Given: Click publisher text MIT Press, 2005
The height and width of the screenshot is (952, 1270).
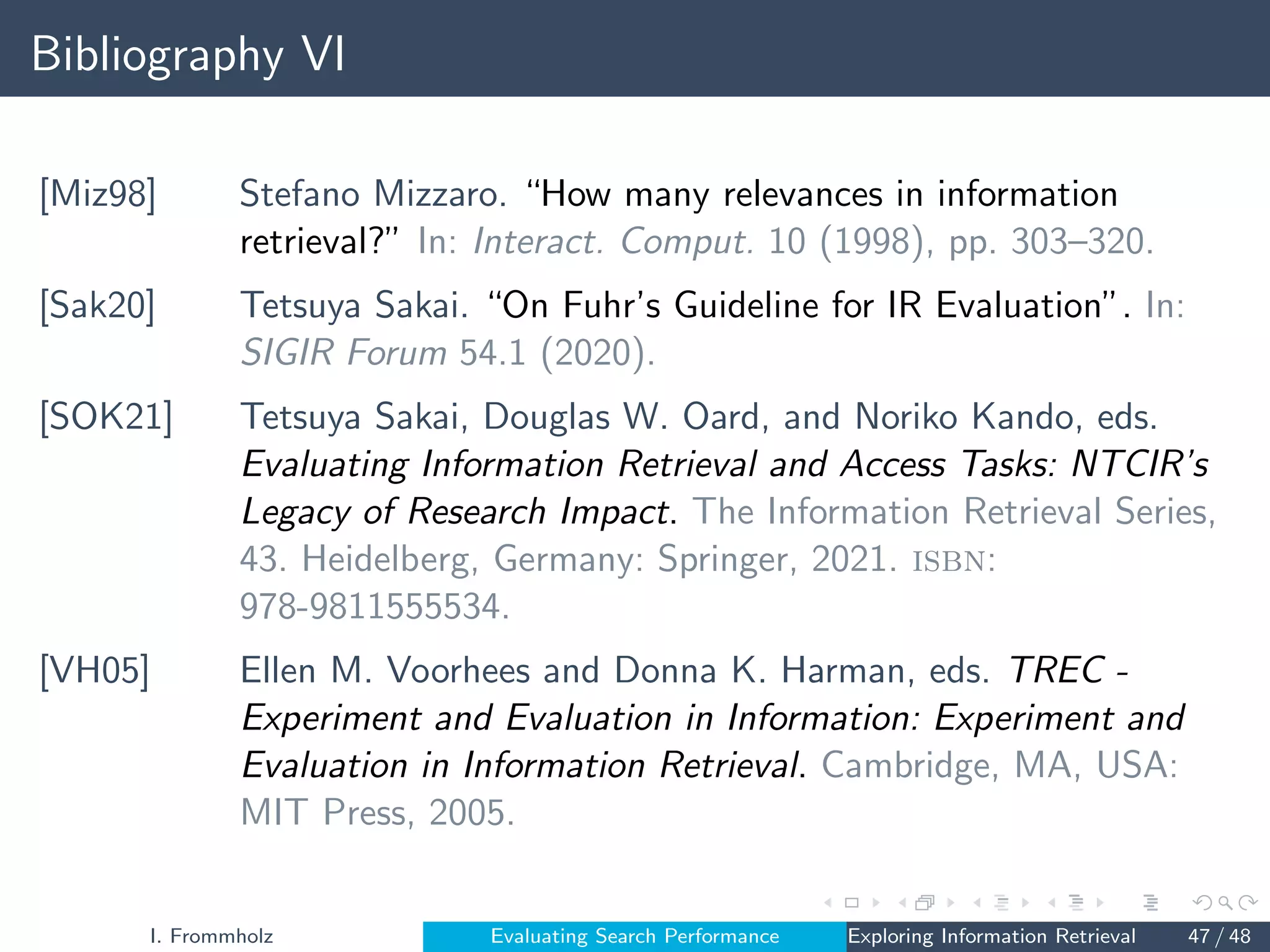Looking at the screenshot, I should coord(378,812).
